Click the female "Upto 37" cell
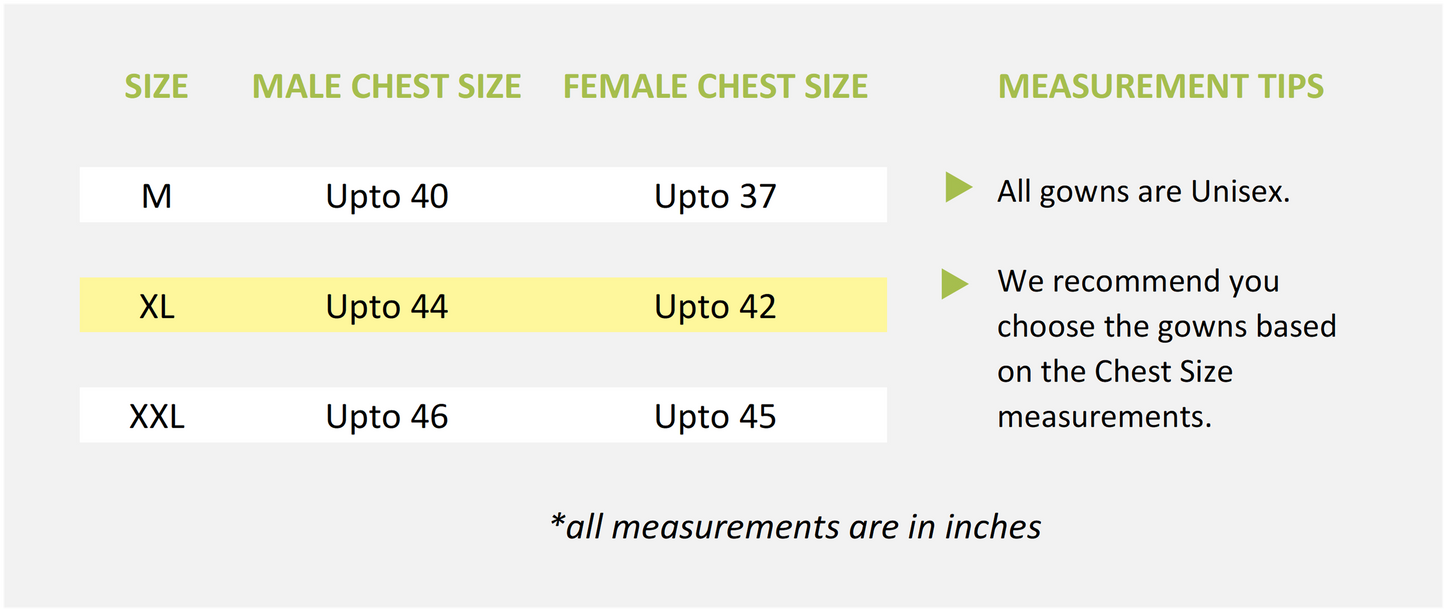 pos(715,196)
